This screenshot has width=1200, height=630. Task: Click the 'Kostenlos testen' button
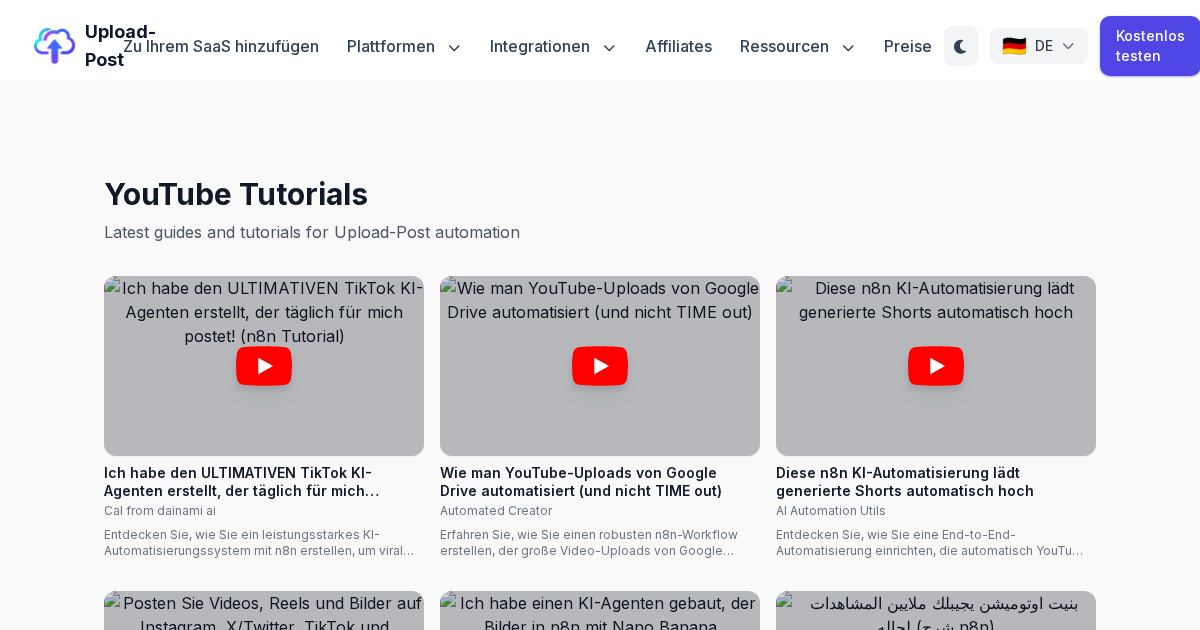coord(1150,46)
